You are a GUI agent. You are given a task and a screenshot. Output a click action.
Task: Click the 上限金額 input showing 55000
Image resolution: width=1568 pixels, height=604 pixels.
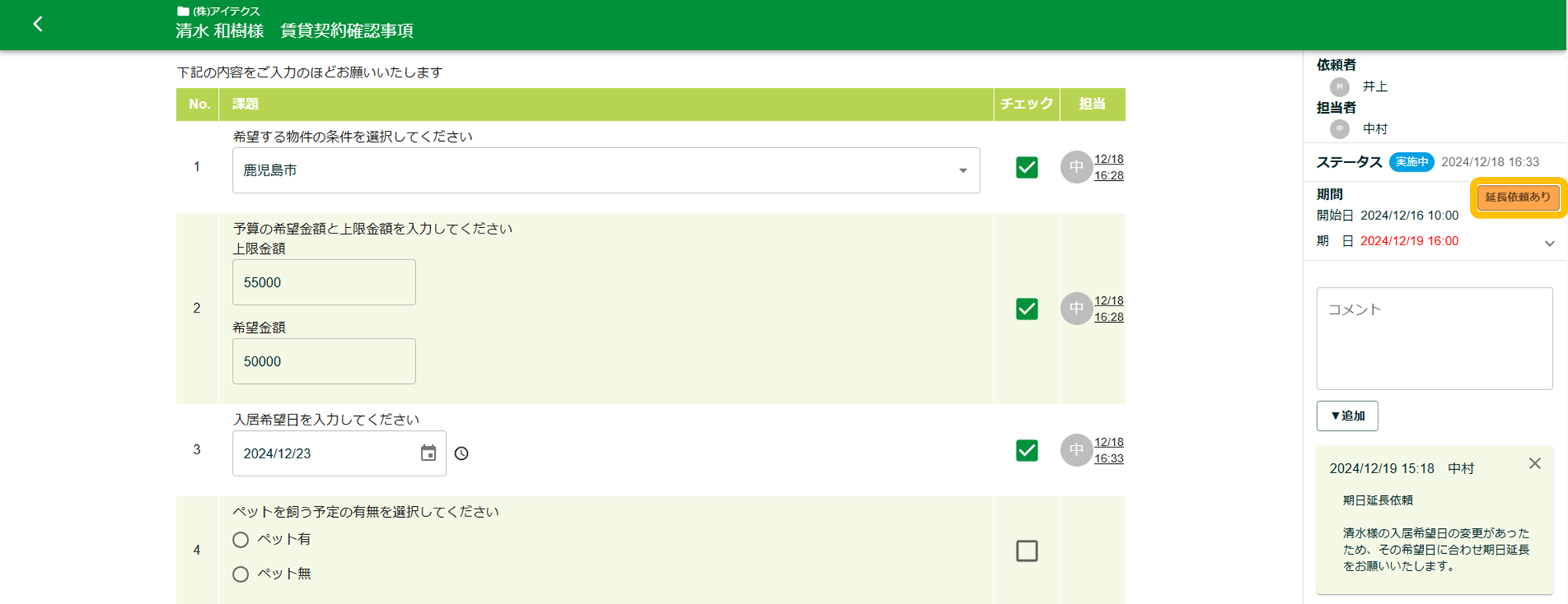[324, 283]
